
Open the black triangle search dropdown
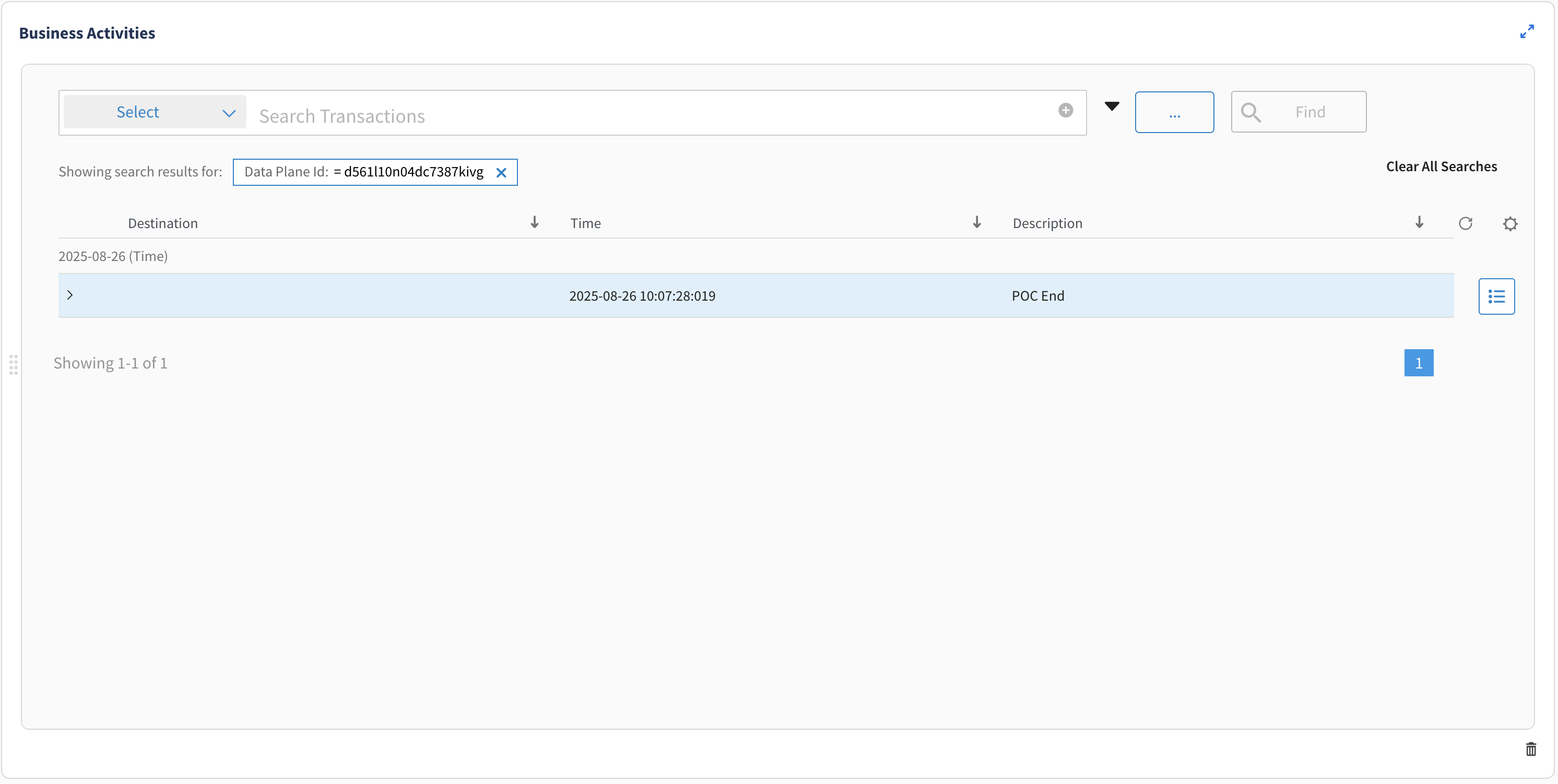1112,106
